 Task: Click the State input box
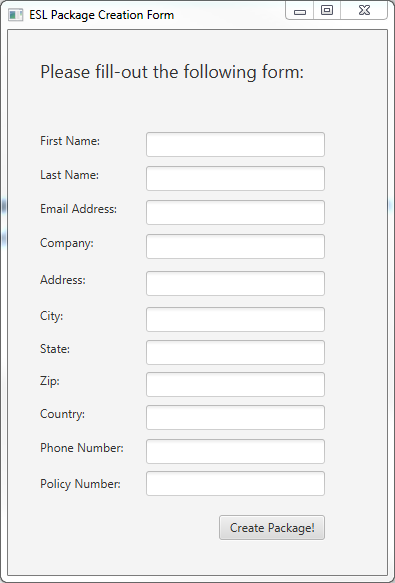click(x=235, y=352)
